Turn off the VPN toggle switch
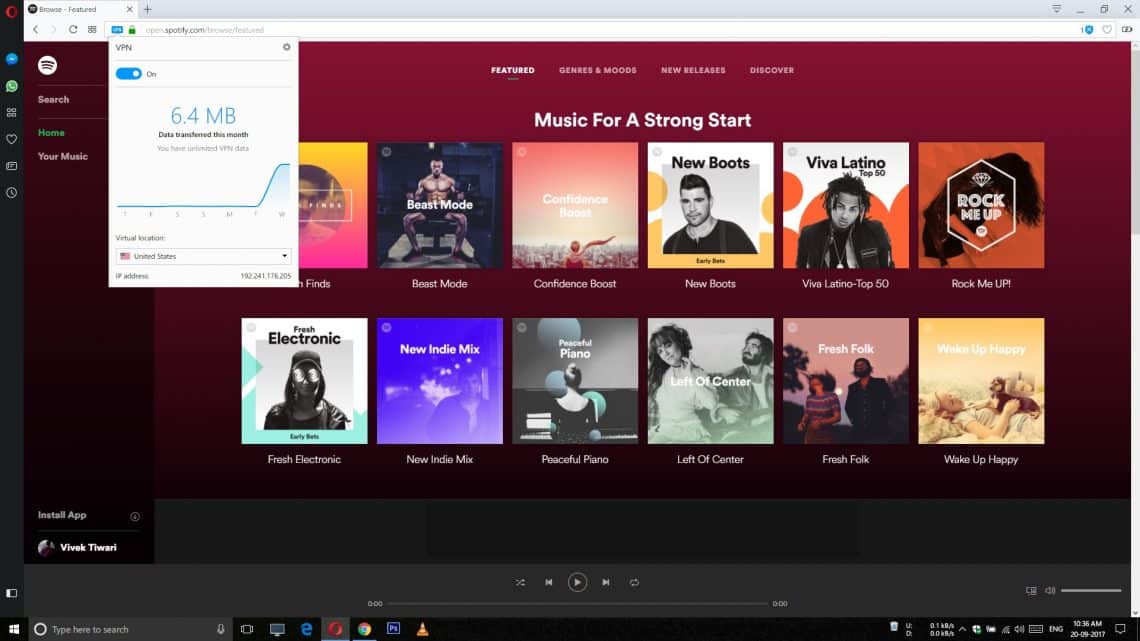Screen dimensions: 1140x641 129,74
